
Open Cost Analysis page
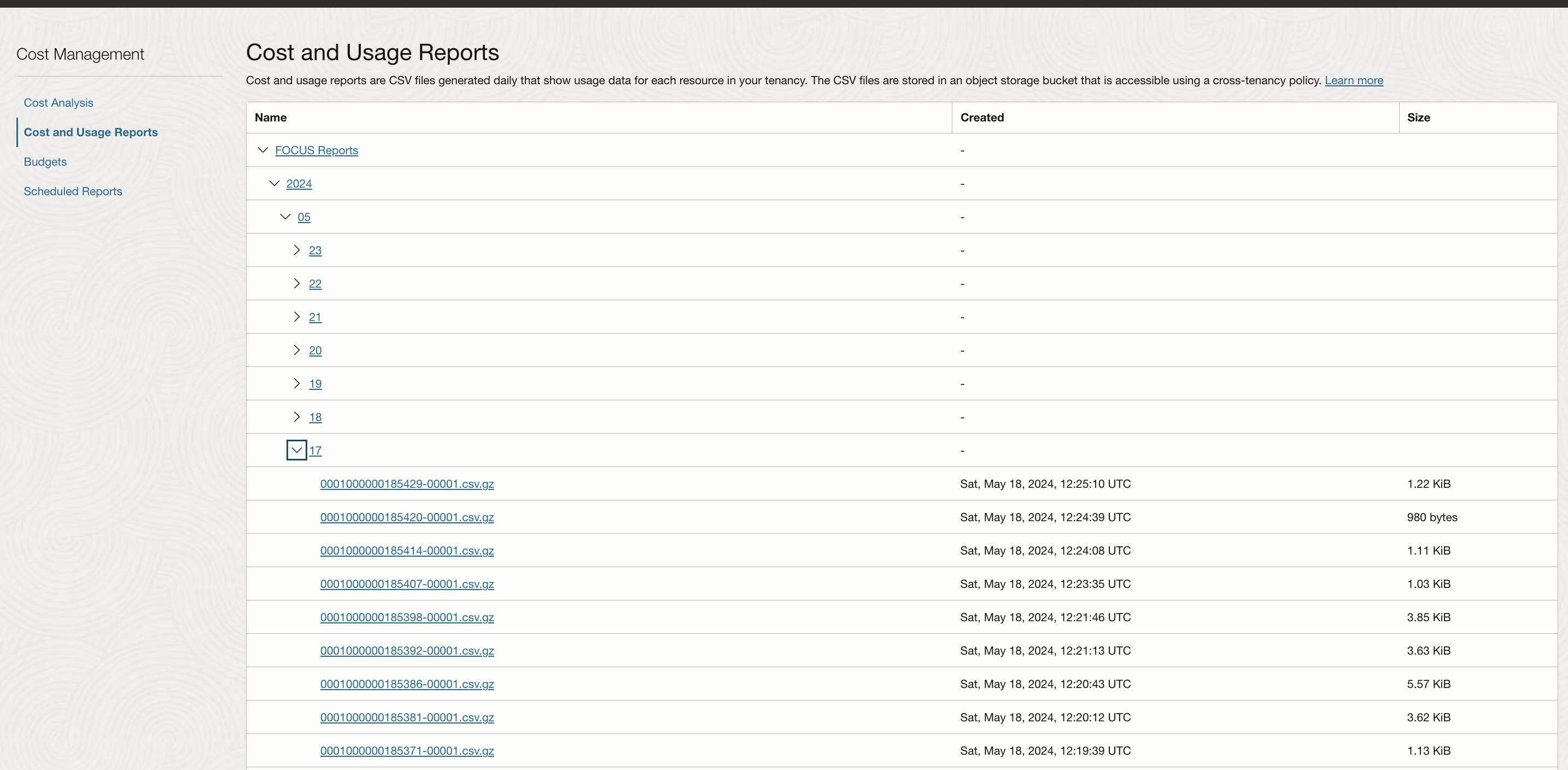tap(58, 102)
